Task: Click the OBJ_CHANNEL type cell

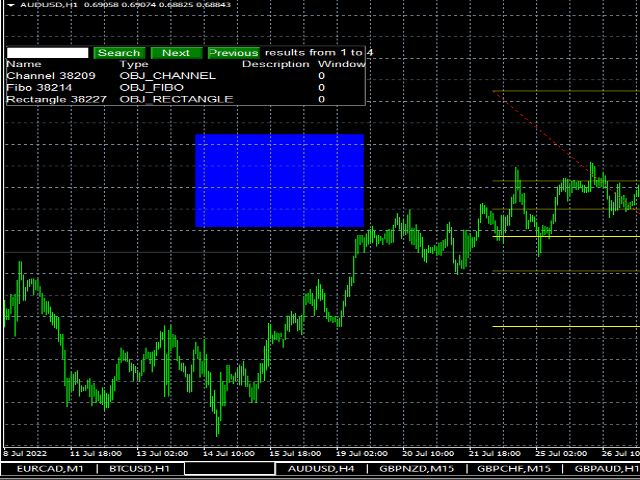Action: tap(167, 76)
